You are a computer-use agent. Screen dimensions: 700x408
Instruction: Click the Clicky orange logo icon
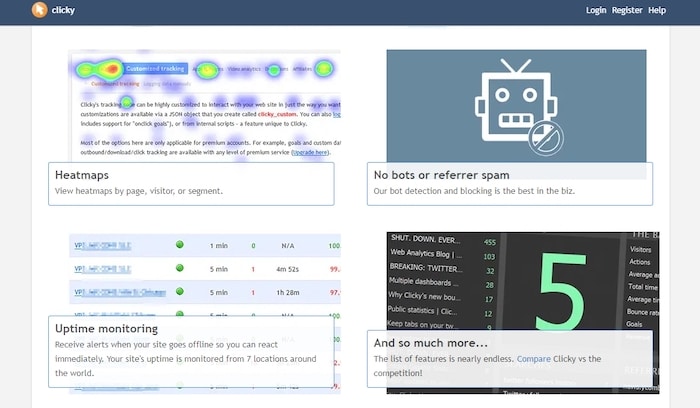[39, 10]
